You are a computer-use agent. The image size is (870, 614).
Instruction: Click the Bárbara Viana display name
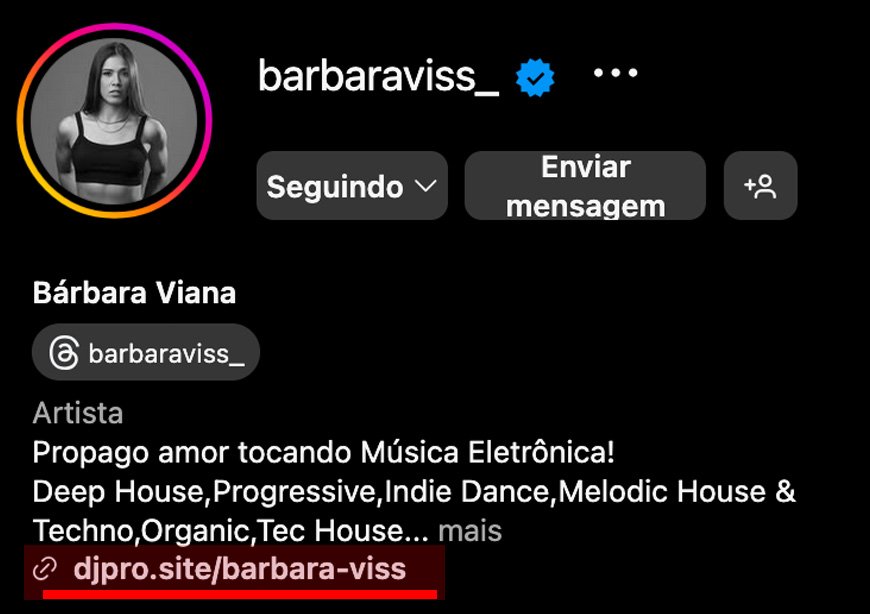(x=134, y=292)
